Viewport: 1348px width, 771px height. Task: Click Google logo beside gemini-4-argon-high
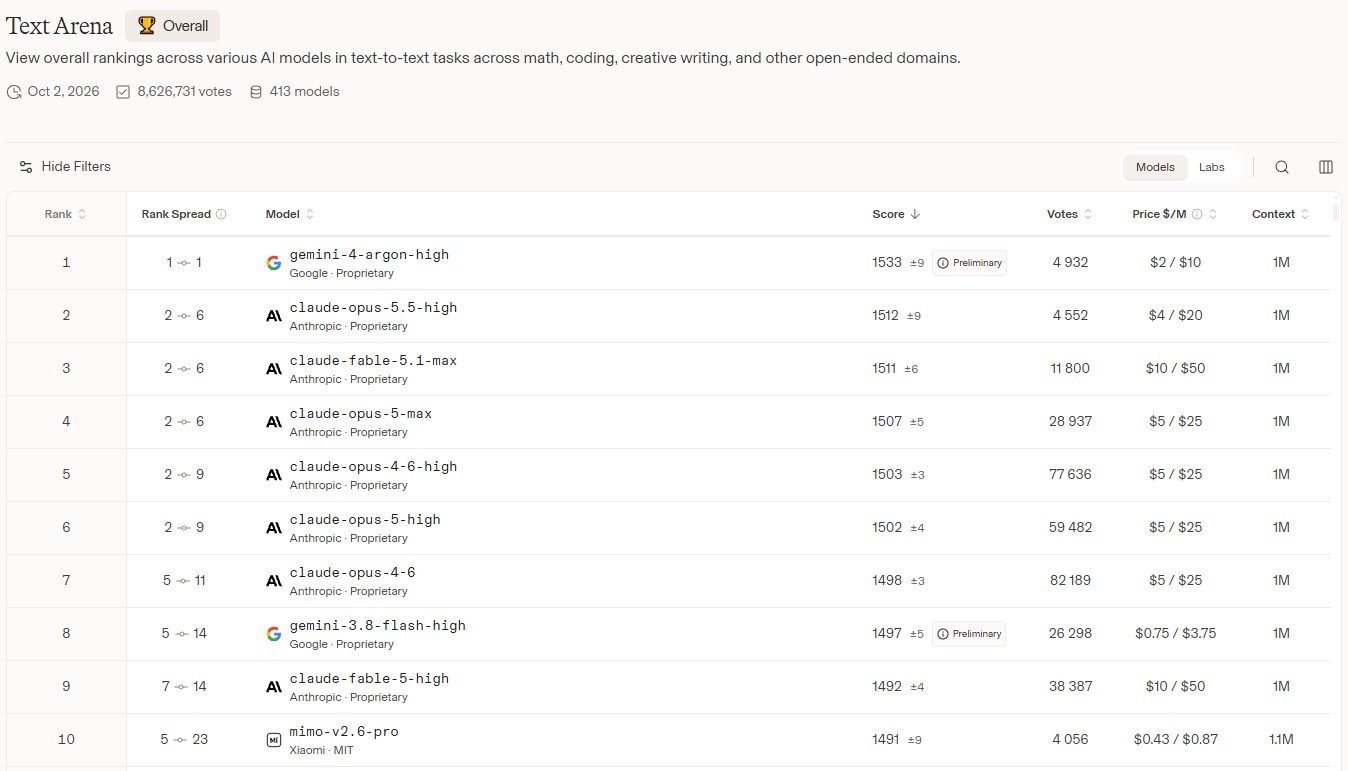click(274, 263)
